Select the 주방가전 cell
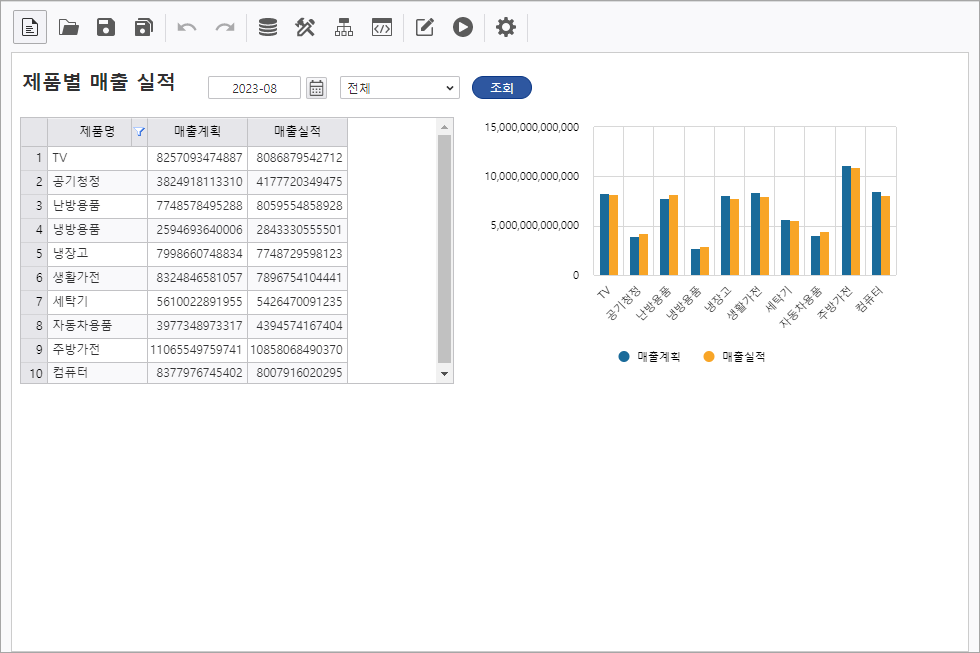This screenshot has width=980, height=653. pos(98,350)
